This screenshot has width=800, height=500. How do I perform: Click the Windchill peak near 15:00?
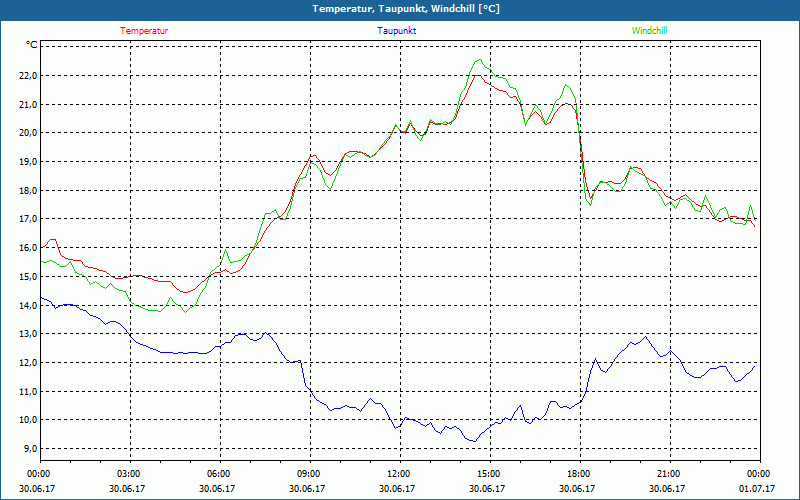coord(479,60)
